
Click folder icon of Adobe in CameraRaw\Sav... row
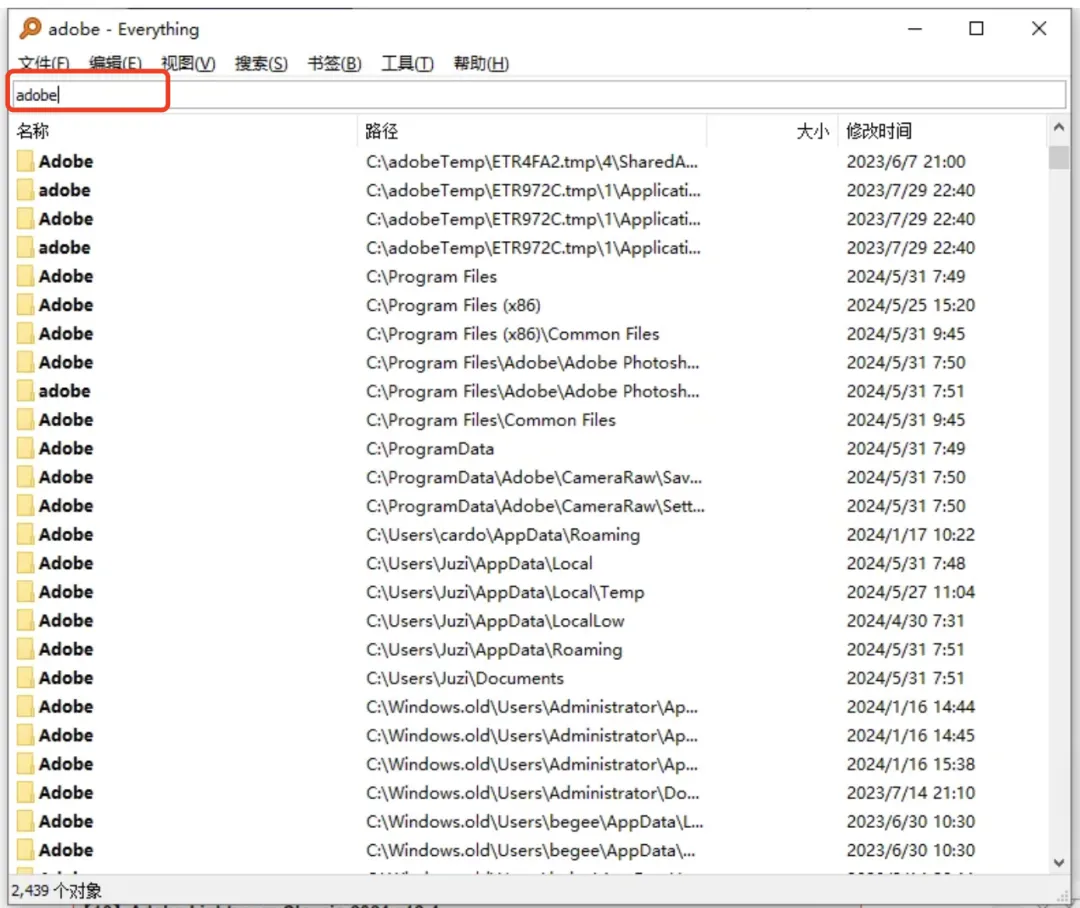(x=25, y=477)
